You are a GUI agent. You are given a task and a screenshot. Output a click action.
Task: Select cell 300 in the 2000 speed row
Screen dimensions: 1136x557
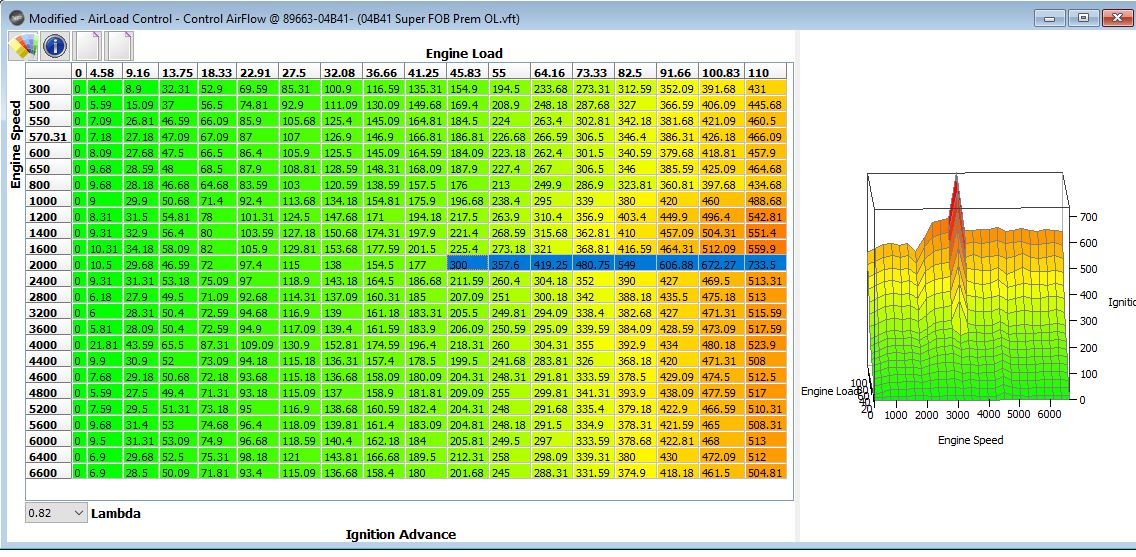pos(468,264)
